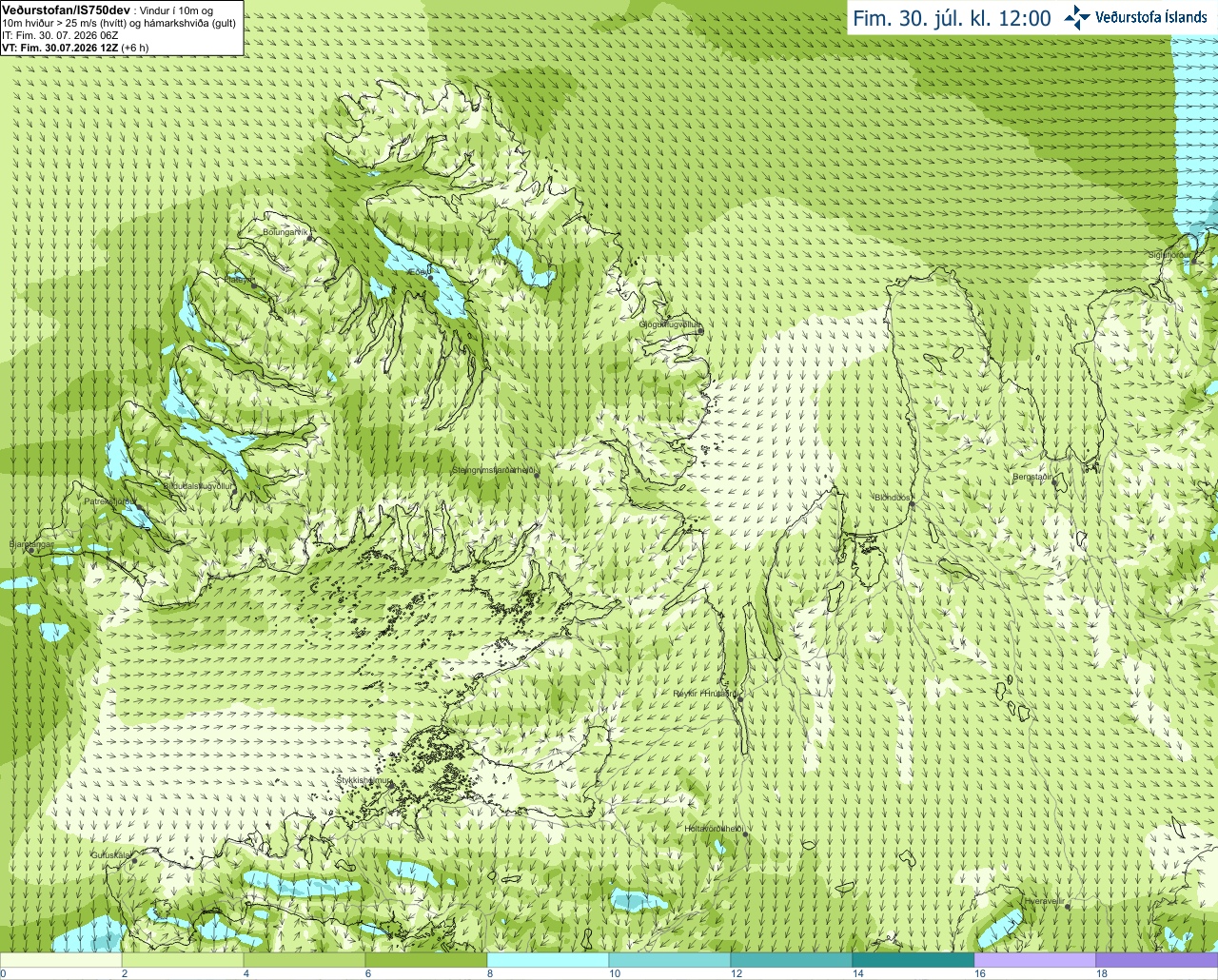The height and width of the screenshot is (980, 1218).
Task: Click the Holtavörðuheiði station marker
Action: tap(745, 834)
